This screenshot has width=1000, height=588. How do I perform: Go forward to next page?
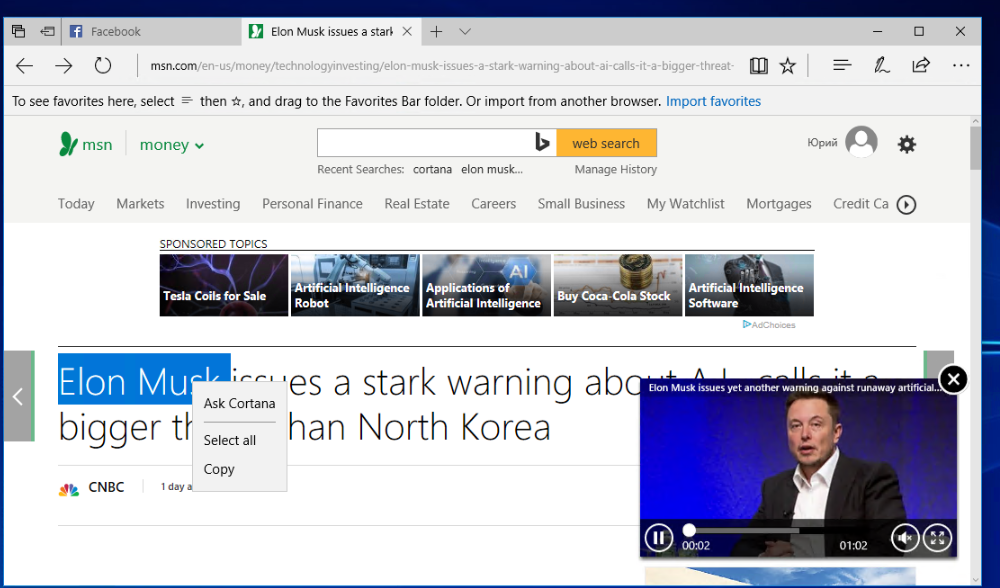click(64, 65)
